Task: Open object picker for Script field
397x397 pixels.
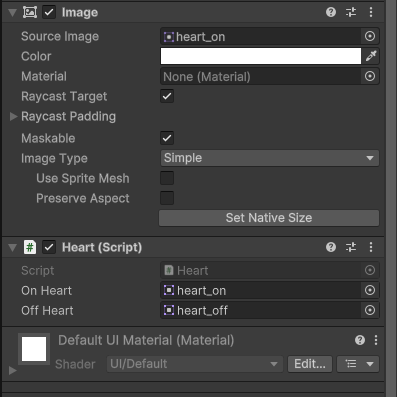Action: (370, 270)
